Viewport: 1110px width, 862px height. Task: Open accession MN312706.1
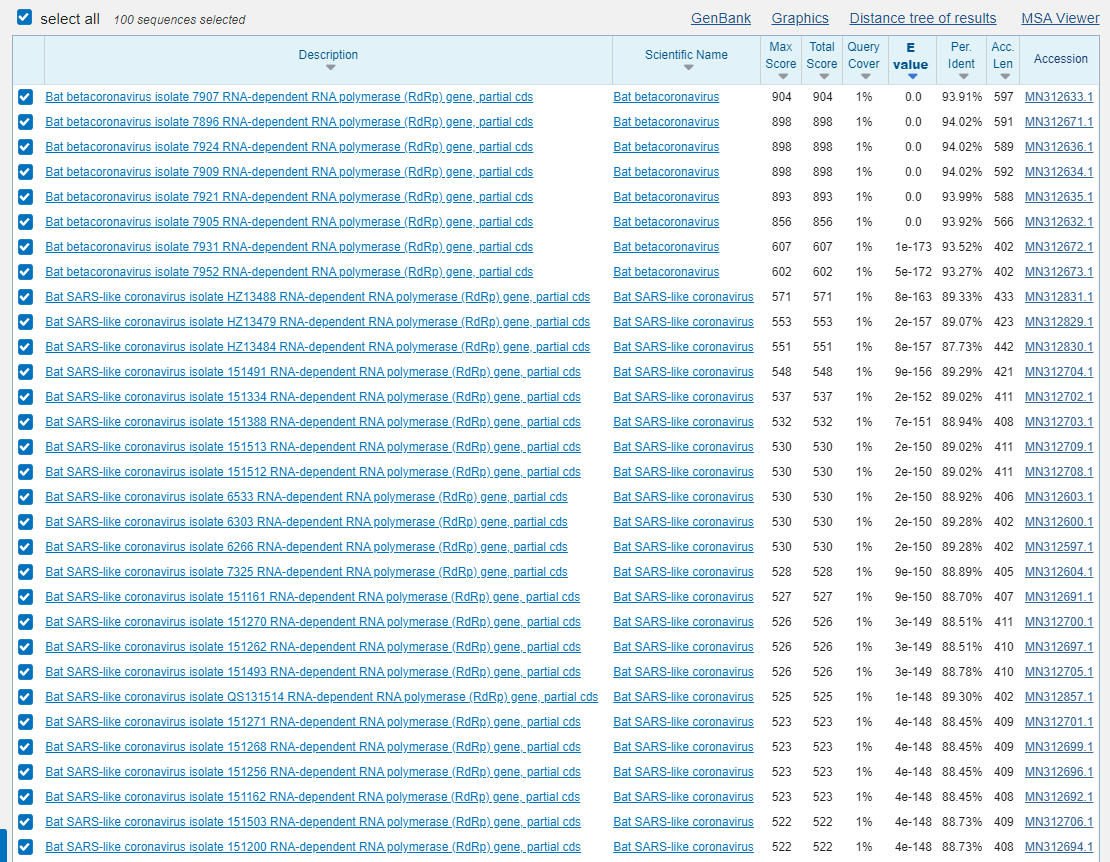pyautogui.click(x=1058, y=822)
